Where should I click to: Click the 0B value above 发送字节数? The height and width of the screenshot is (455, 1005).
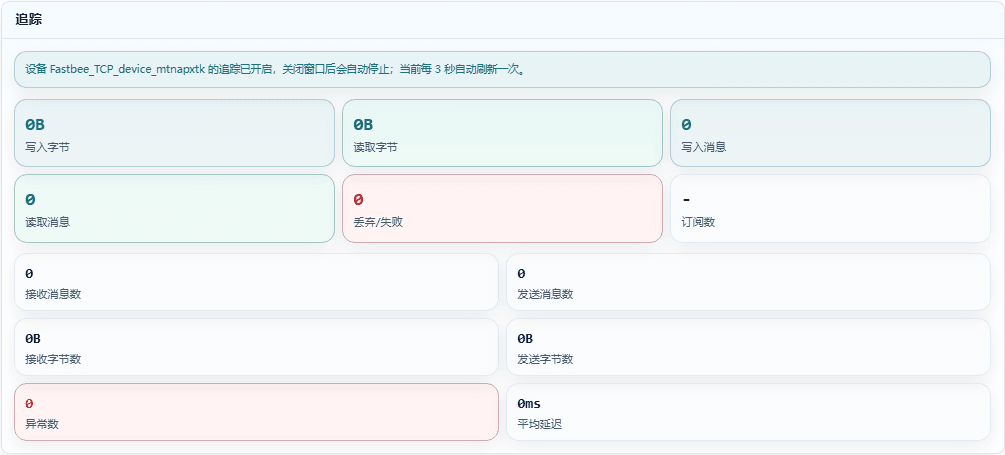click(x=525, y=338)
